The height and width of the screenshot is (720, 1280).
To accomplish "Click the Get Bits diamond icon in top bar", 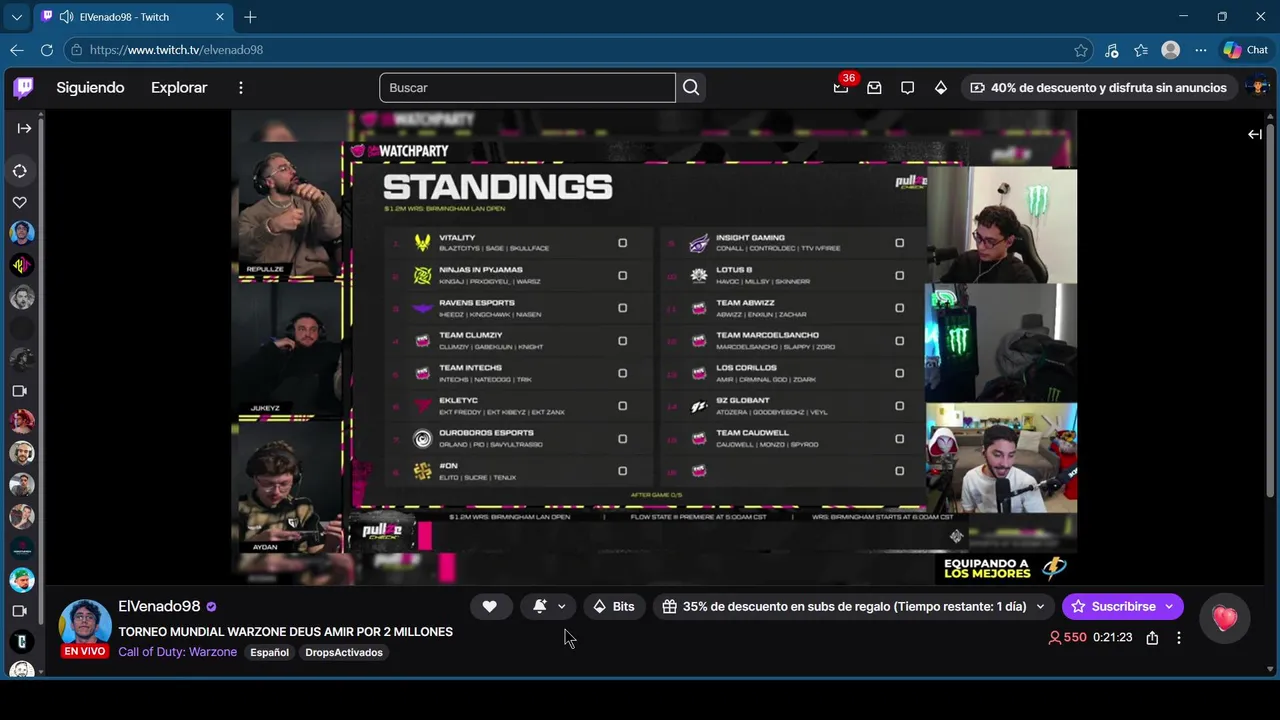I will click(940, 88).
